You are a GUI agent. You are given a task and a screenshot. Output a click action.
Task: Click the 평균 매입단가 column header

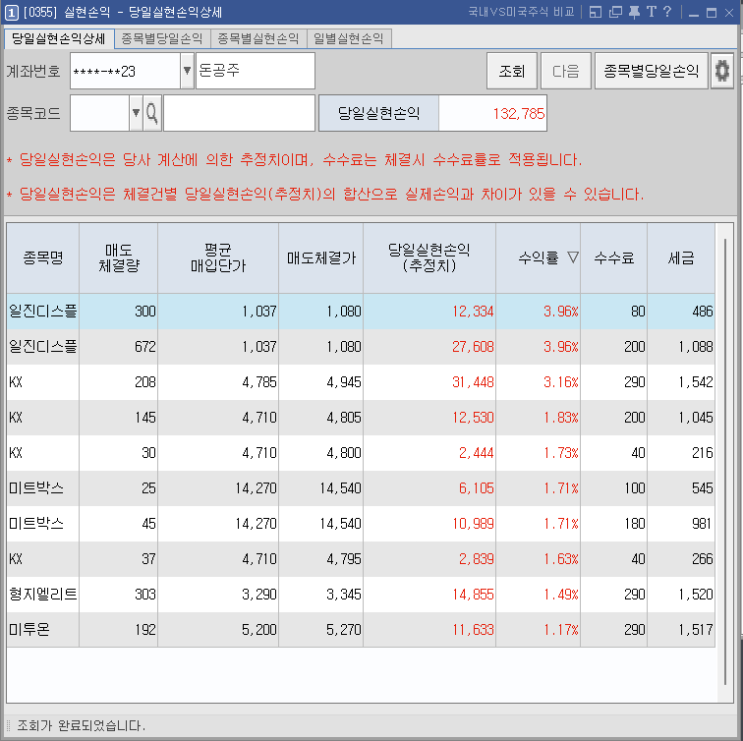[x=218, y=258]
